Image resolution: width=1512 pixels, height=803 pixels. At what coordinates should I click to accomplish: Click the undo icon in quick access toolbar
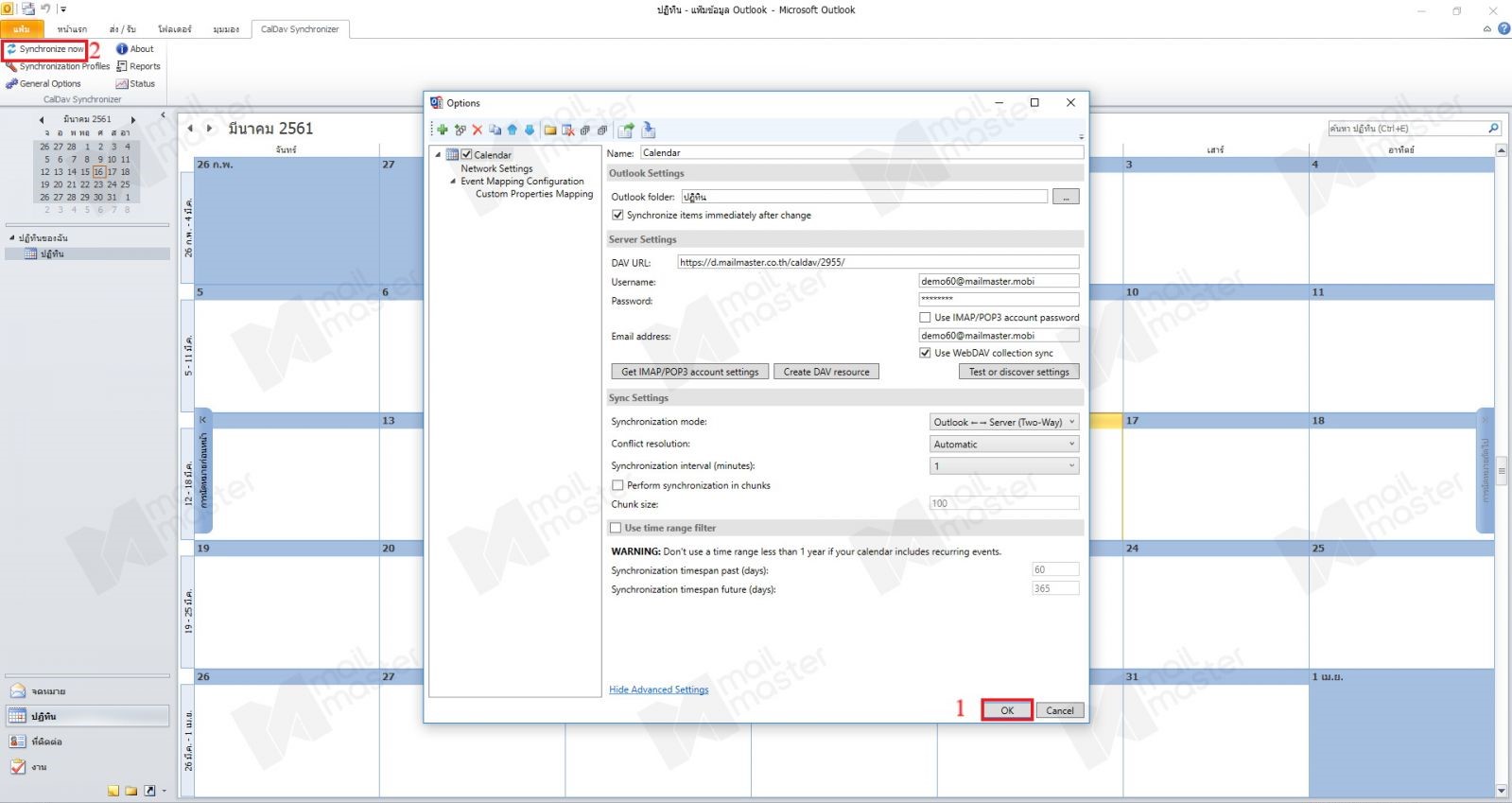[x=45, y=9]
